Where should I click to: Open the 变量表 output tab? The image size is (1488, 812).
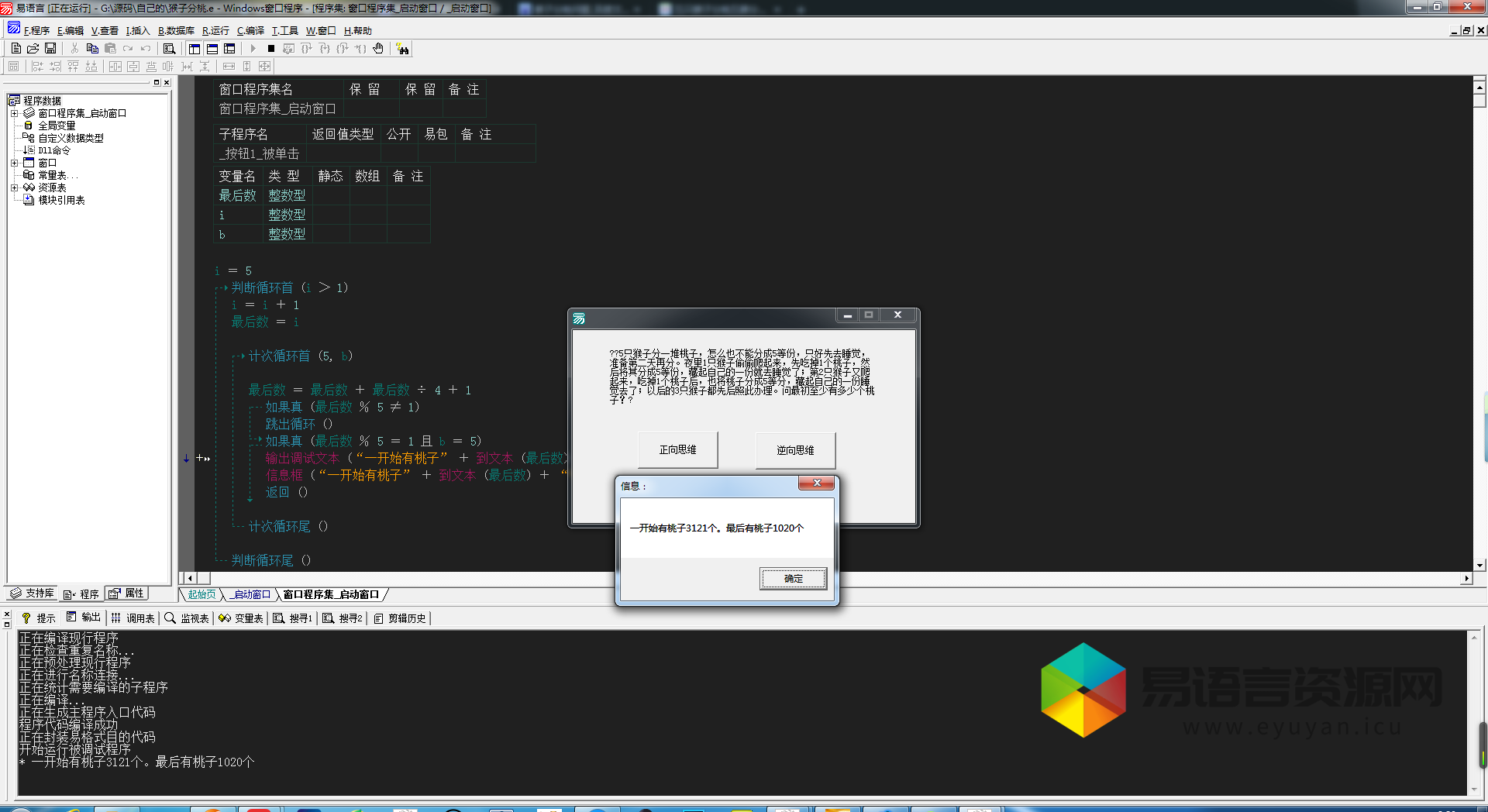[x=241, y=618]
